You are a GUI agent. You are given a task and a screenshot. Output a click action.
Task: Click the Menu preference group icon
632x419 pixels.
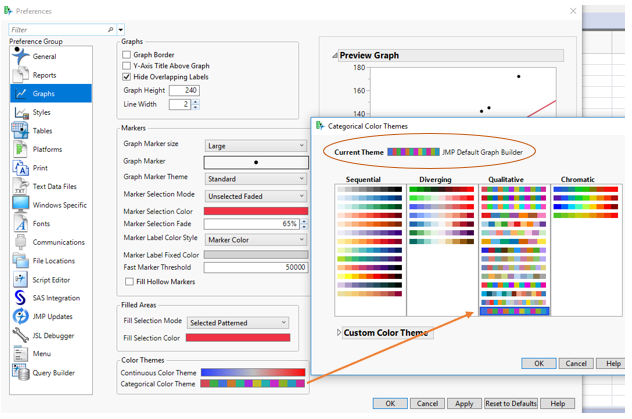point(20,353)
